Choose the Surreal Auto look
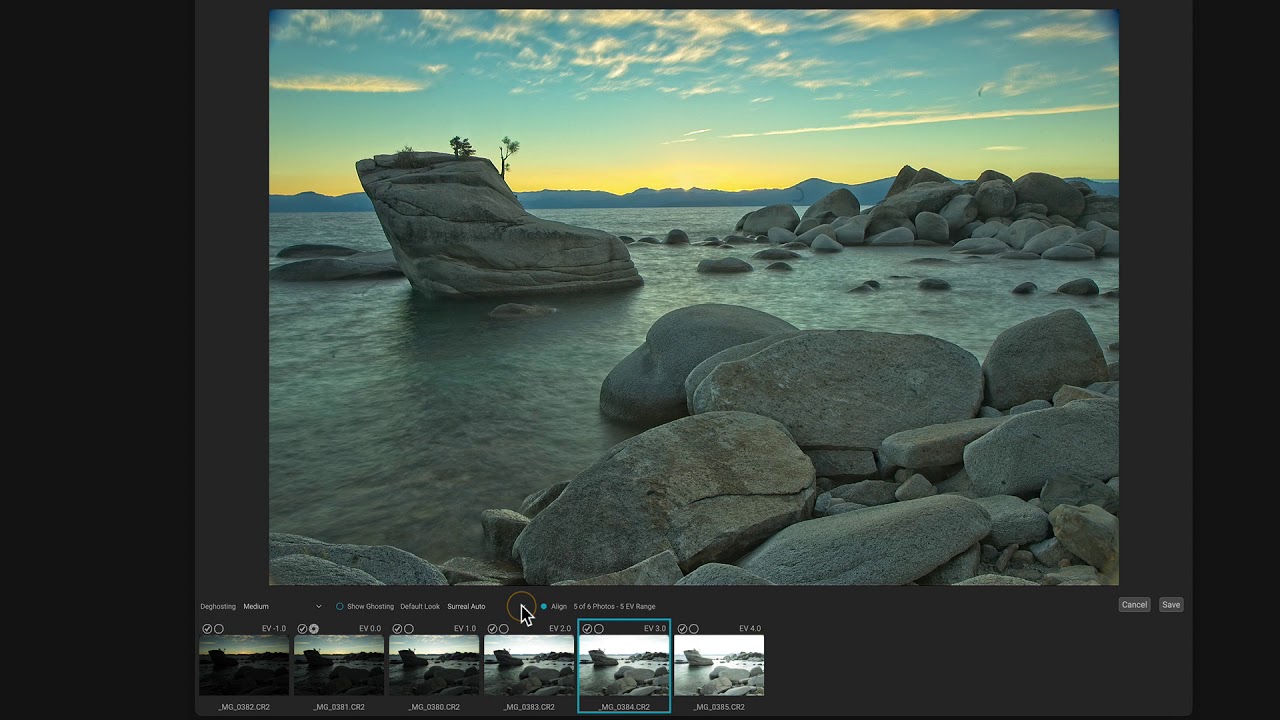Image resolution: width=1280 pixels, height=720 pixels. (x=466, y=606)
